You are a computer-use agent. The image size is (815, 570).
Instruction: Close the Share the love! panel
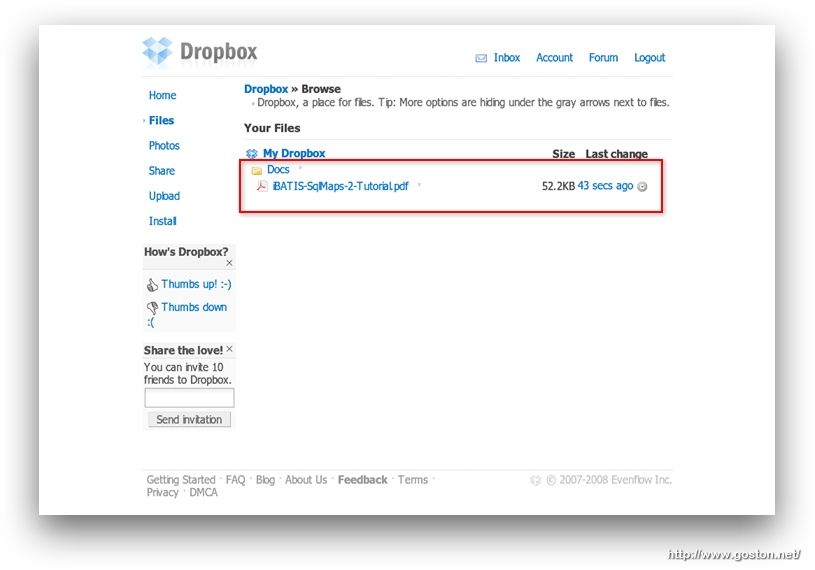(229, 349)
